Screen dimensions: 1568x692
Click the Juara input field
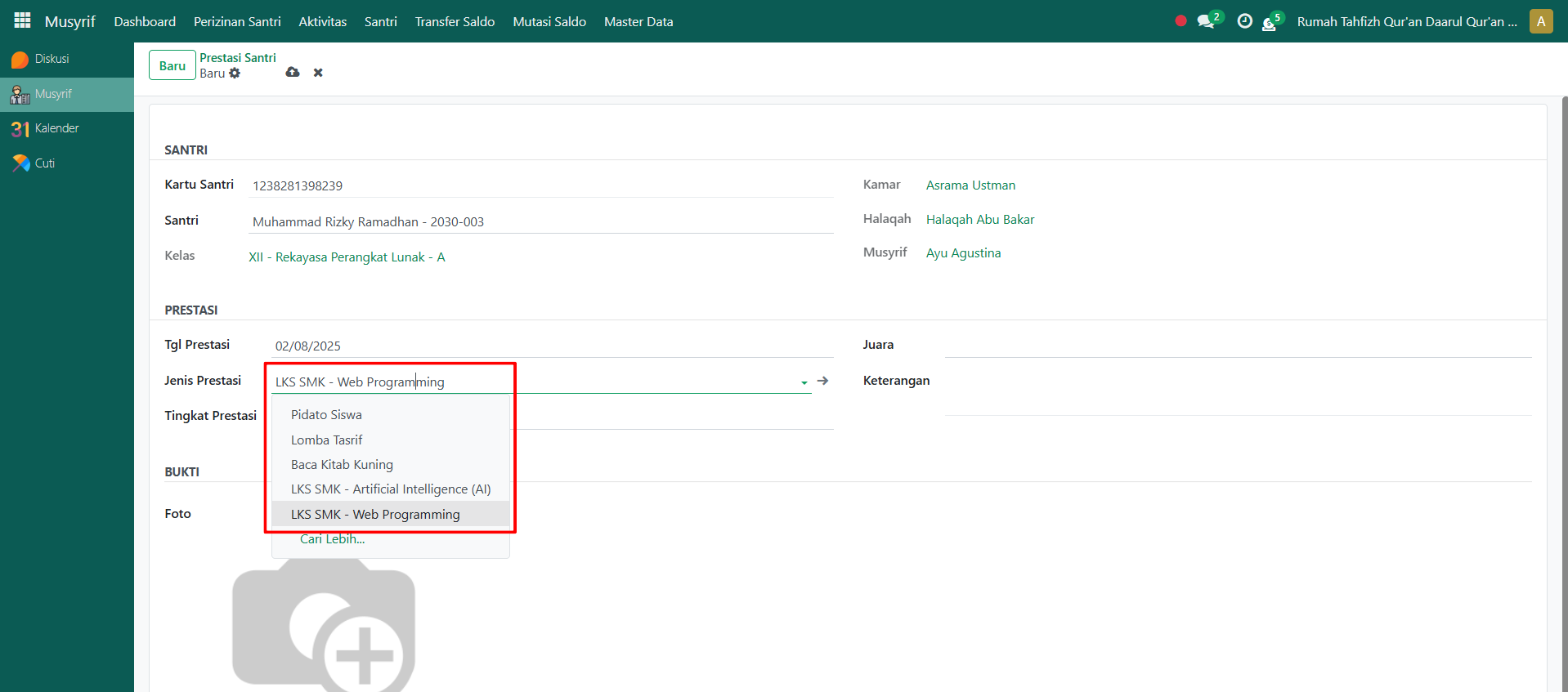[x=1238, y=346]
